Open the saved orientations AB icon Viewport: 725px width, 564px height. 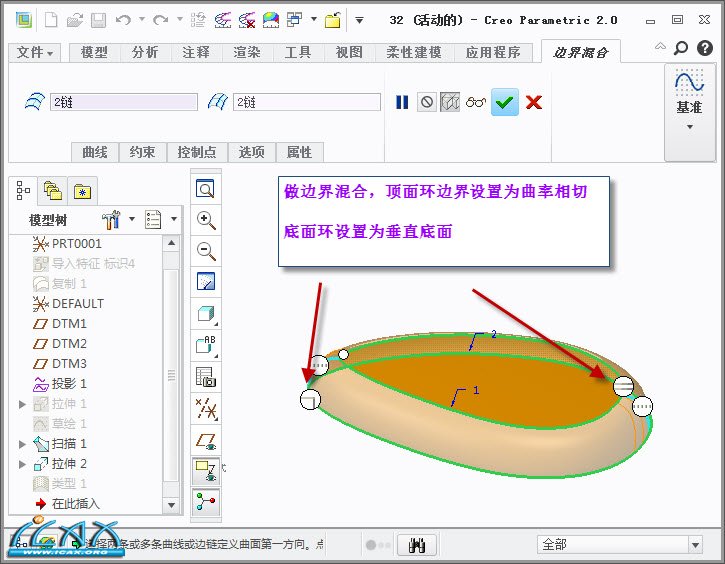tap(206, 344)
